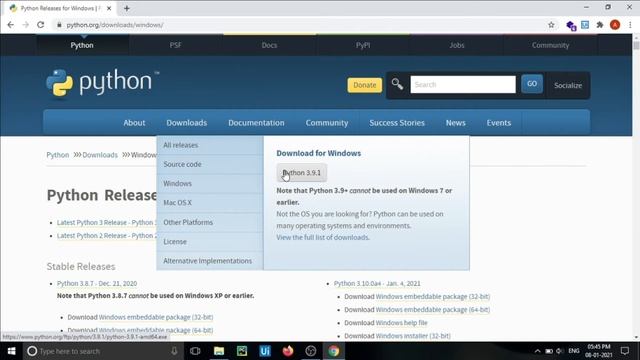Click the browser address bar
Screen dimensions: 640x360
[302, 25]
